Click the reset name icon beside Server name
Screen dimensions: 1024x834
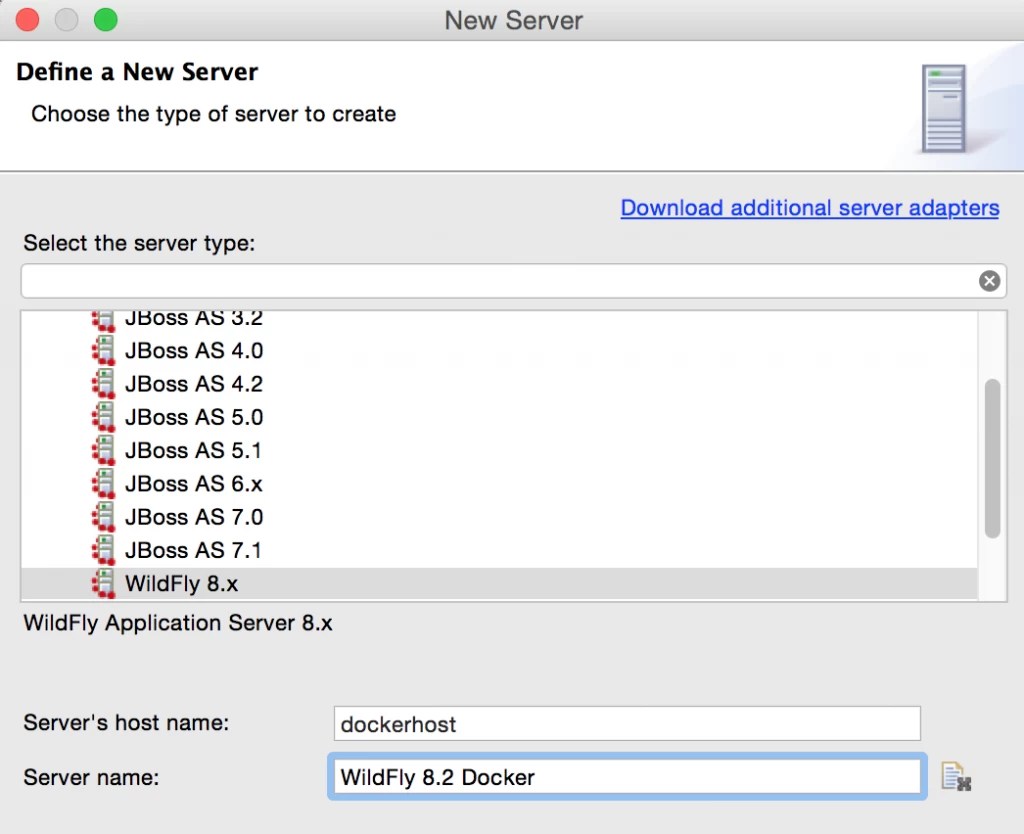tap(957, 776)
